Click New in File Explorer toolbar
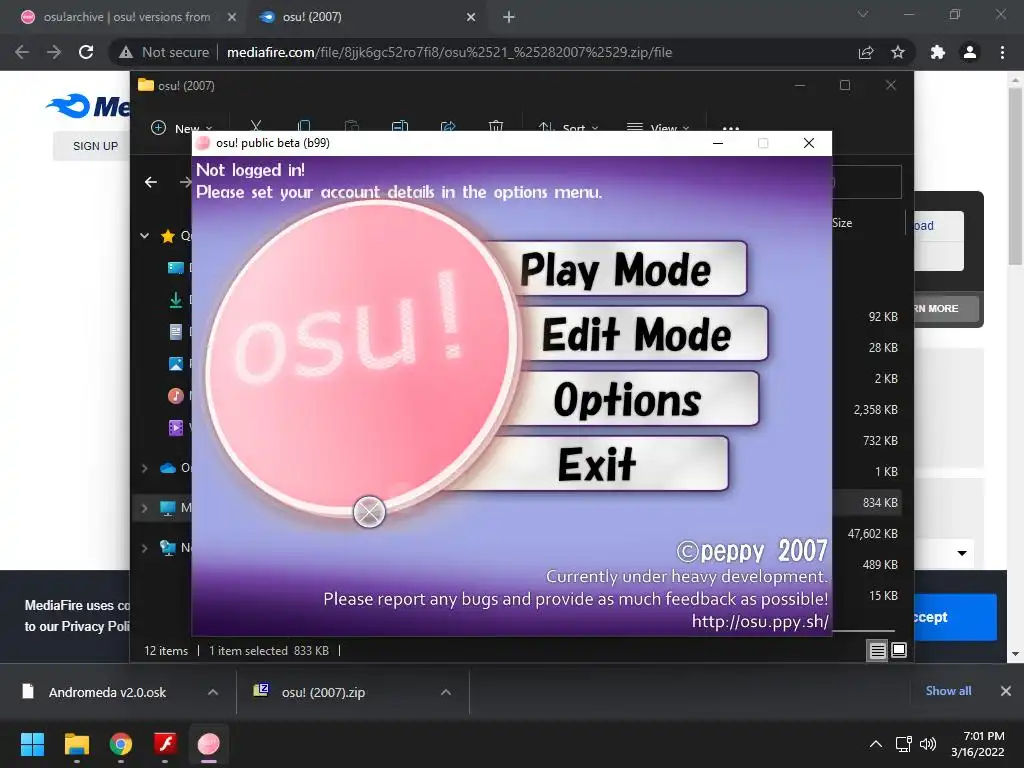The width and height of the screenshot is (1024, 768). click(x=182, y=128)
